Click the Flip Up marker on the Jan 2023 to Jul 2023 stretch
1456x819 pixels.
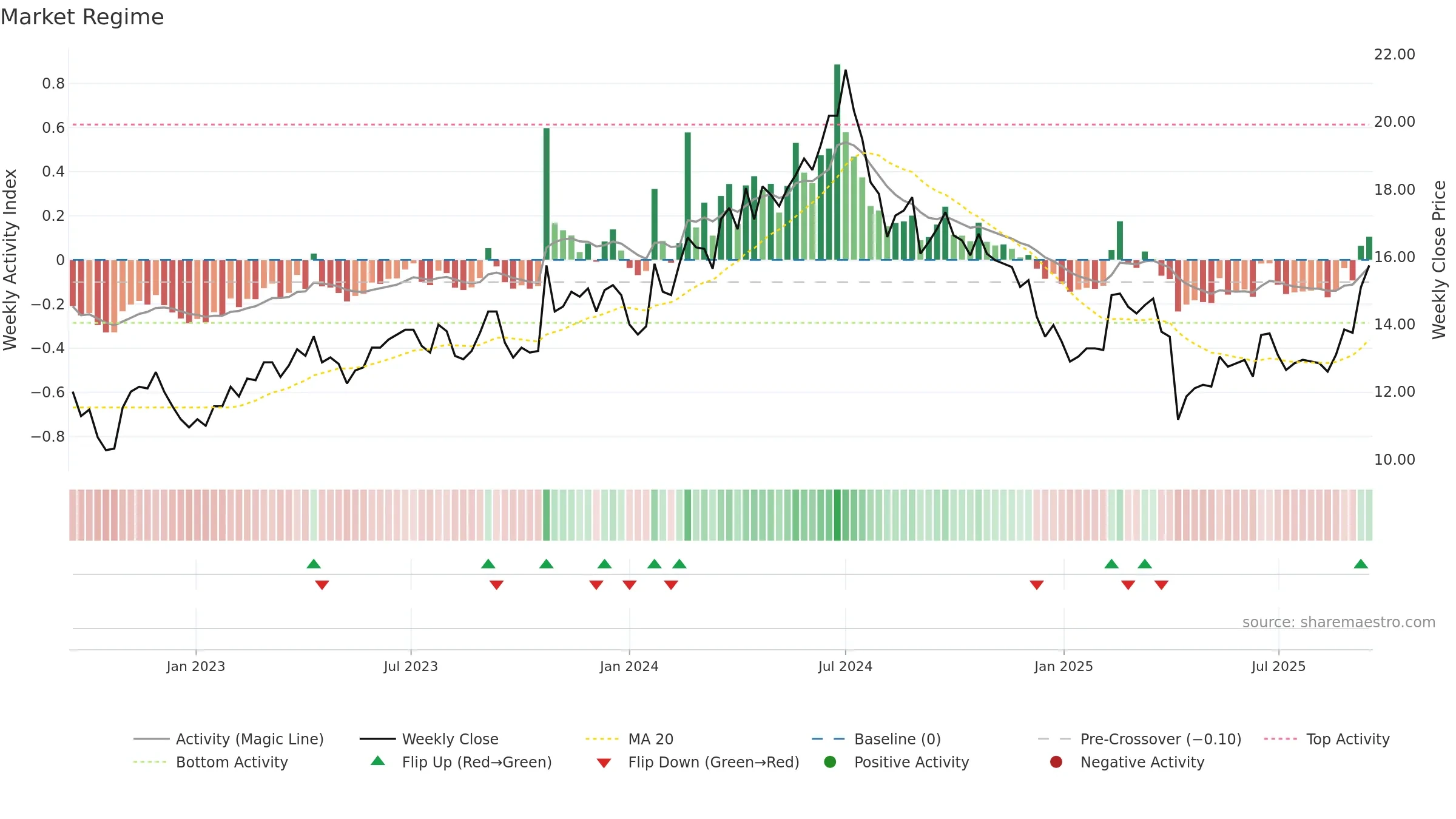coord(314,564)
